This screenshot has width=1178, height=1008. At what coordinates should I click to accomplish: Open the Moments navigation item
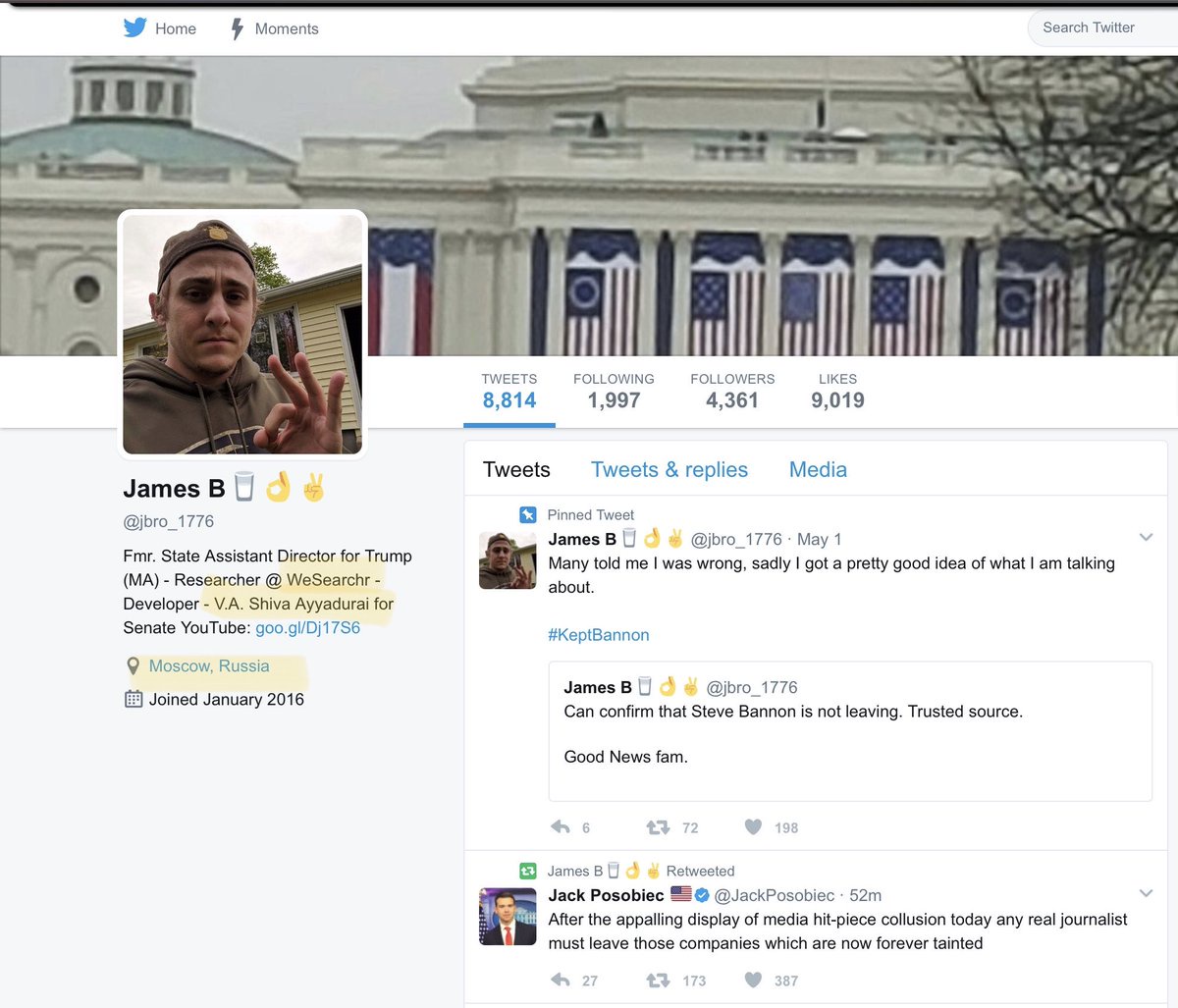pyautogui.click(x=275, y=28)
